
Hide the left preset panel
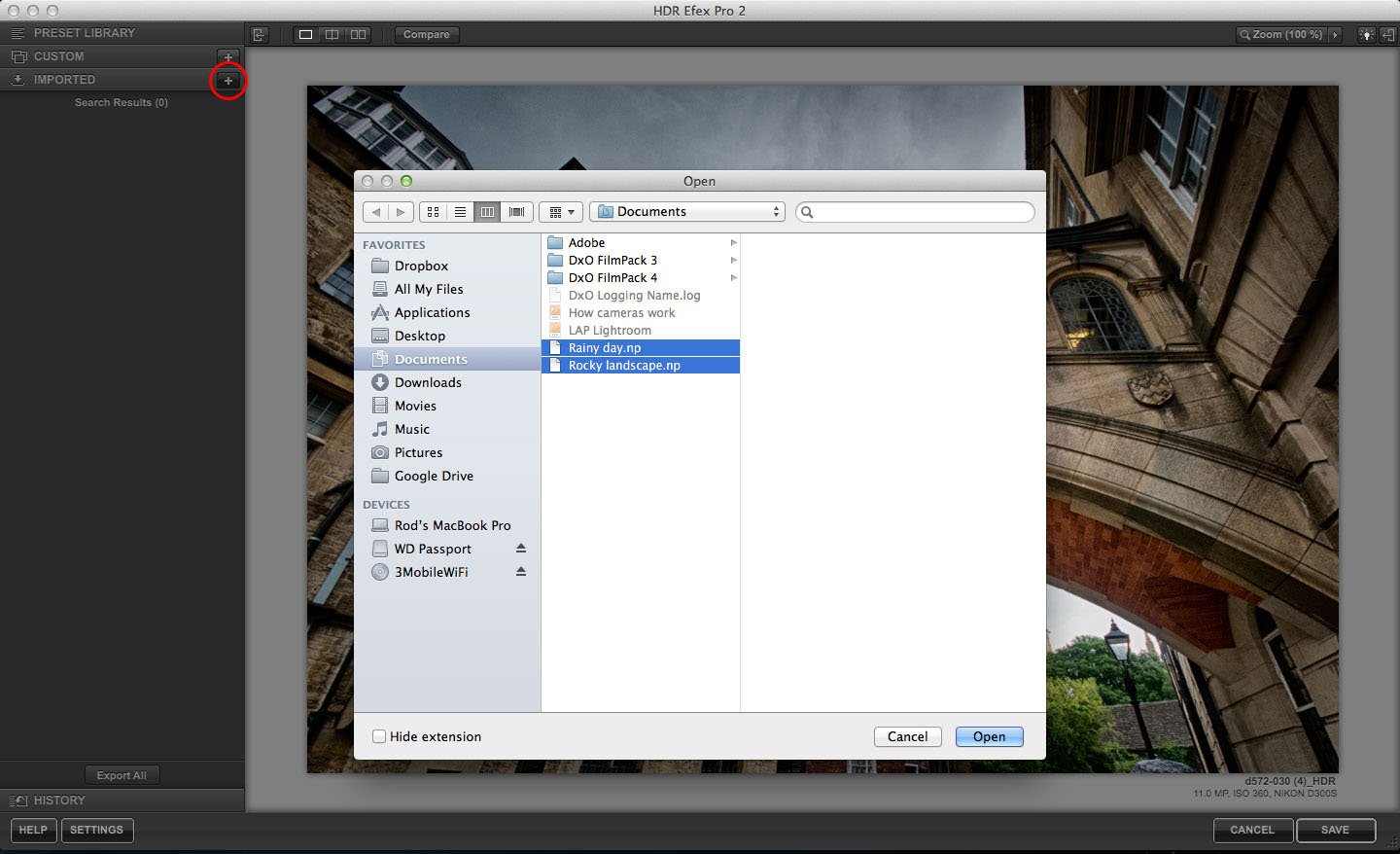(x=260, y=34)
